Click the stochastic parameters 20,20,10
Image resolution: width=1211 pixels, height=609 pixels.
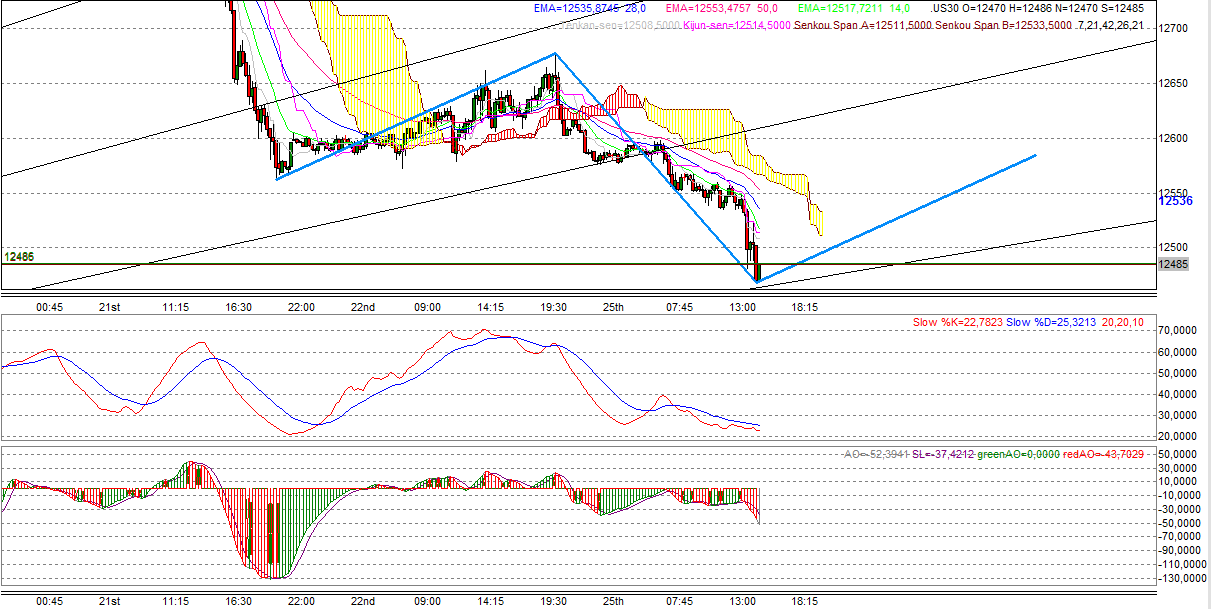tap(1124, 322)
